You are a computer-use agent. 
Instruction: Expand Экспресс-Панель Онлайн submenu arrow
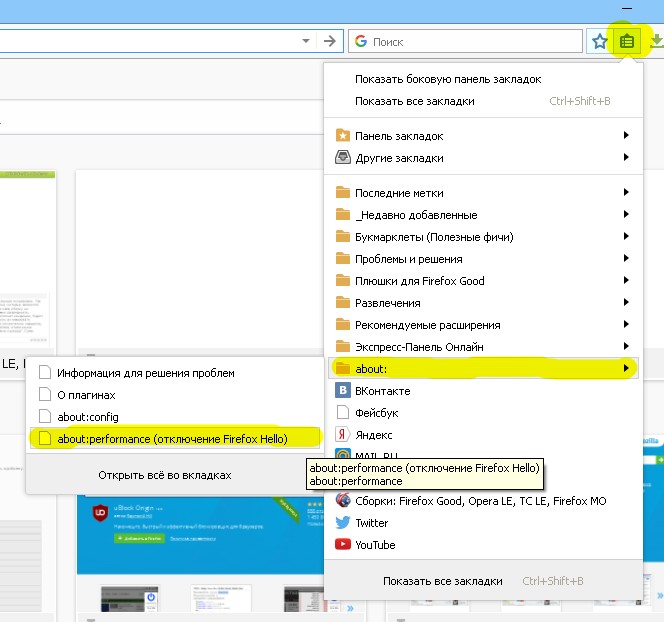click(x=626, y=346)
